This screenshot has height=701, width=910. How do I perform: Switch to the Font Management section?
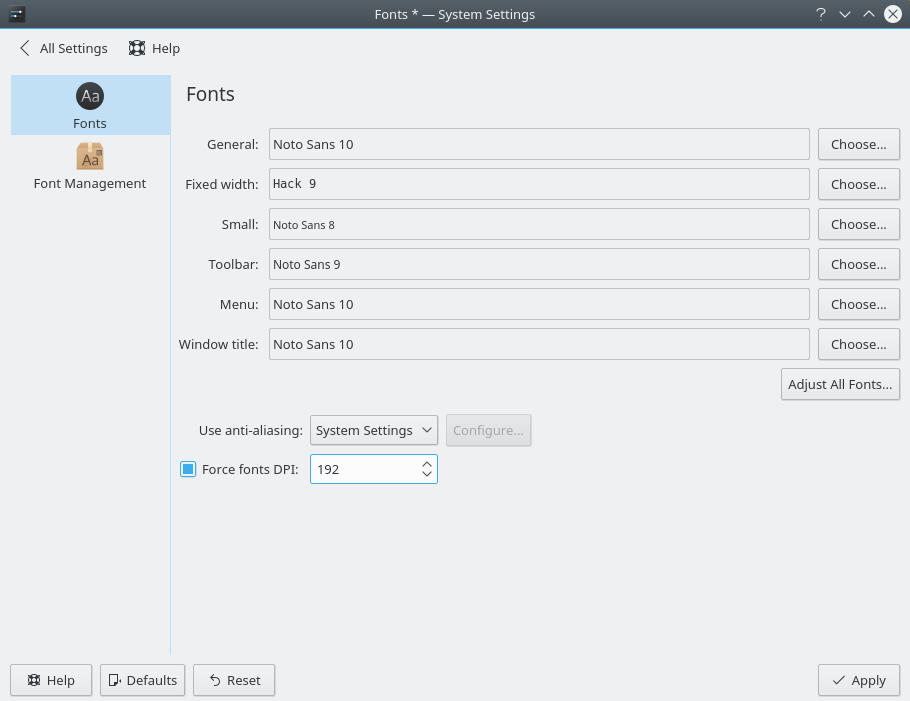(x=89, y=165)
